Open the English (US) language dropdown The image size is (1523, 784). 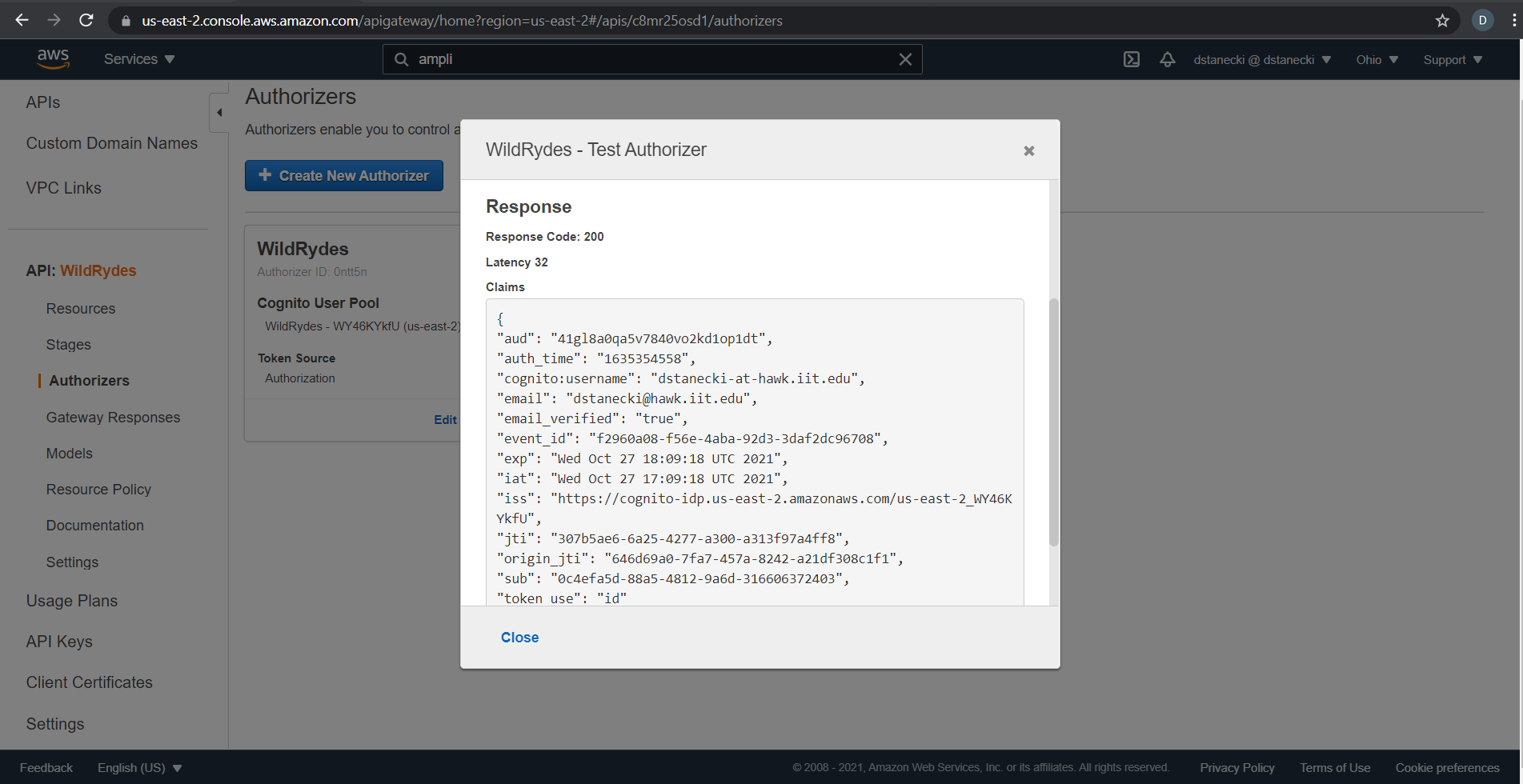(x=139, y=768)
